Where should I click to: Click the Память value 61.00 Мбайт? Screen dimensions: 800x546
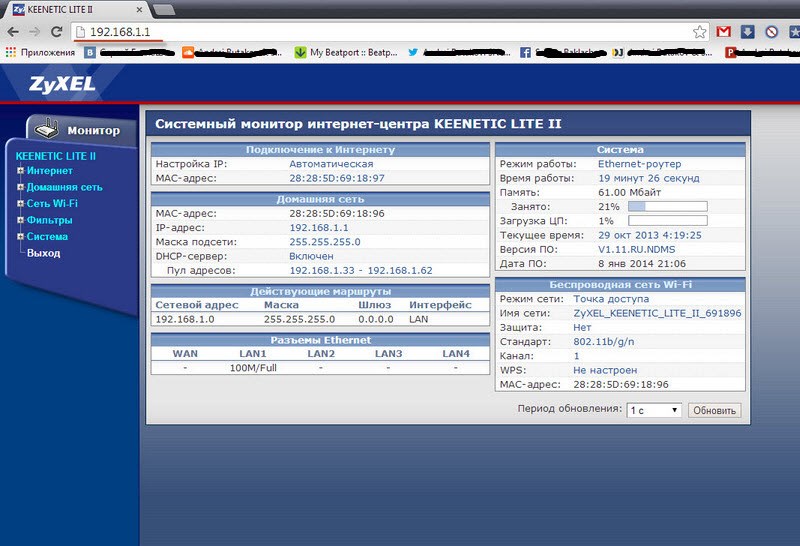pyautogui.click(x=630, y=192)
